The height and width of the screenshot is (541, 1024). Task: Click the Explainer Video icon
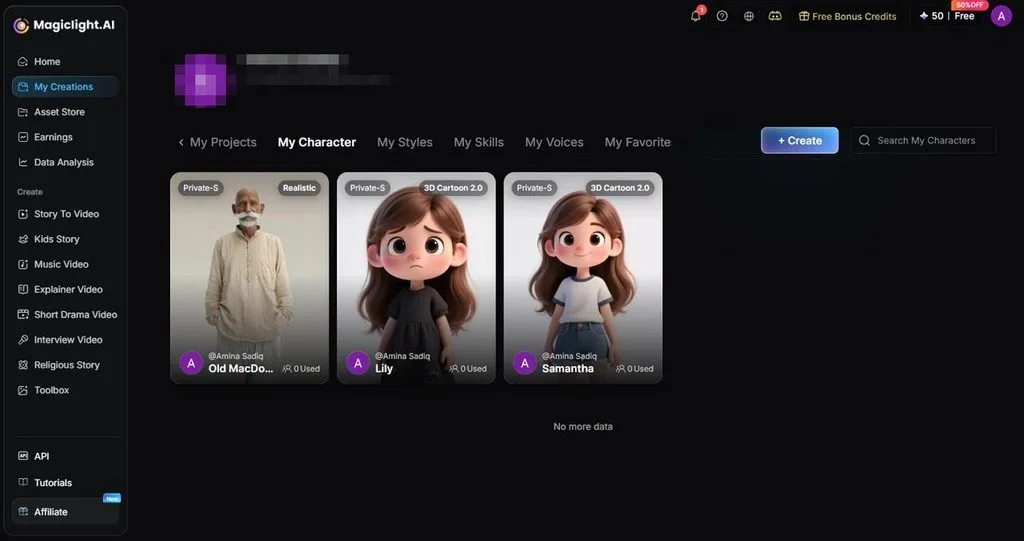pyautogui.click(x=23, y=289)
